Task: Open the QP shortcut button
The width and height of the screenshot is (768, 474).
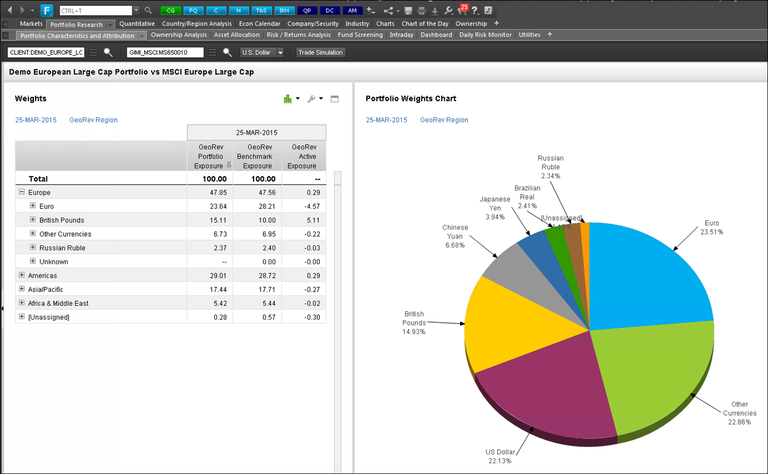Action: 307,10
